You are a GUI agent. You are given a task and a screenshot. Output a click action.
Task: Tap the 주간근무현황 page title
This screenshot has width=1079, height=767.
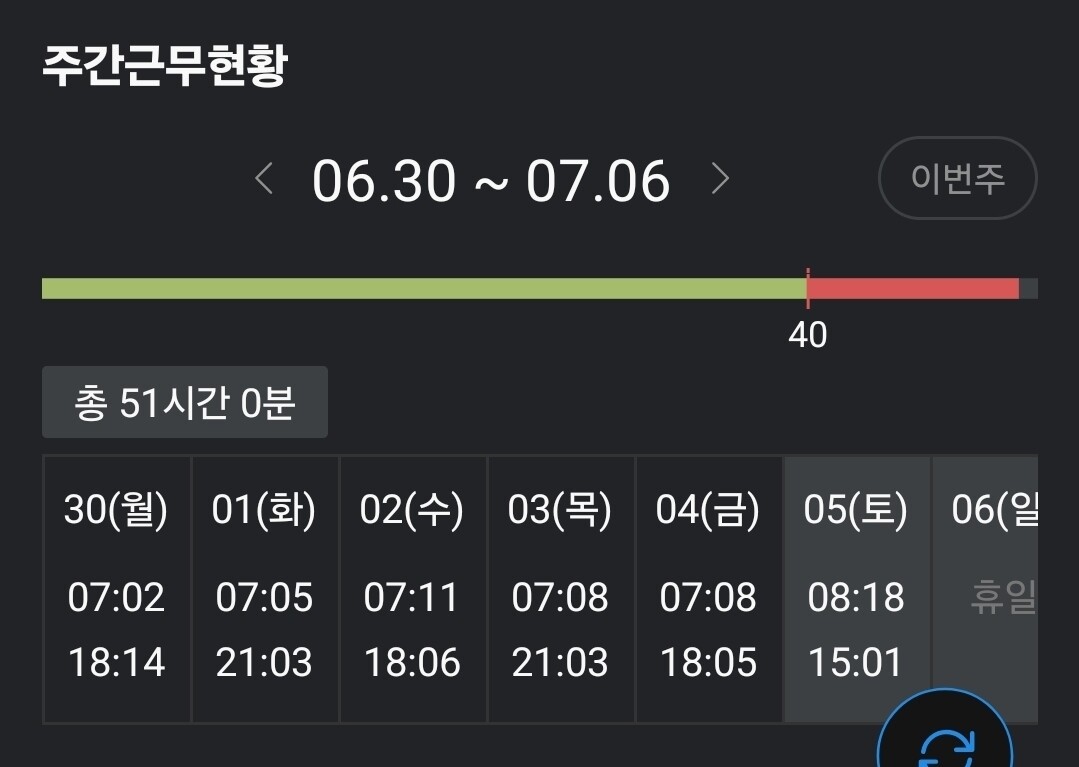(165, 66)
